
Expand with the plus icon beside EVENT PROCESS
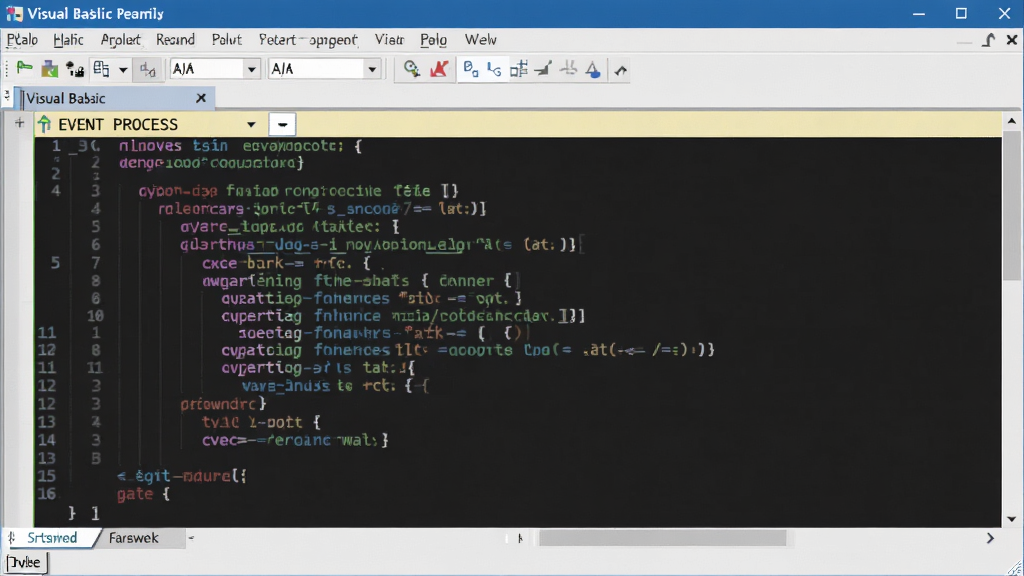tap(20, 123)
